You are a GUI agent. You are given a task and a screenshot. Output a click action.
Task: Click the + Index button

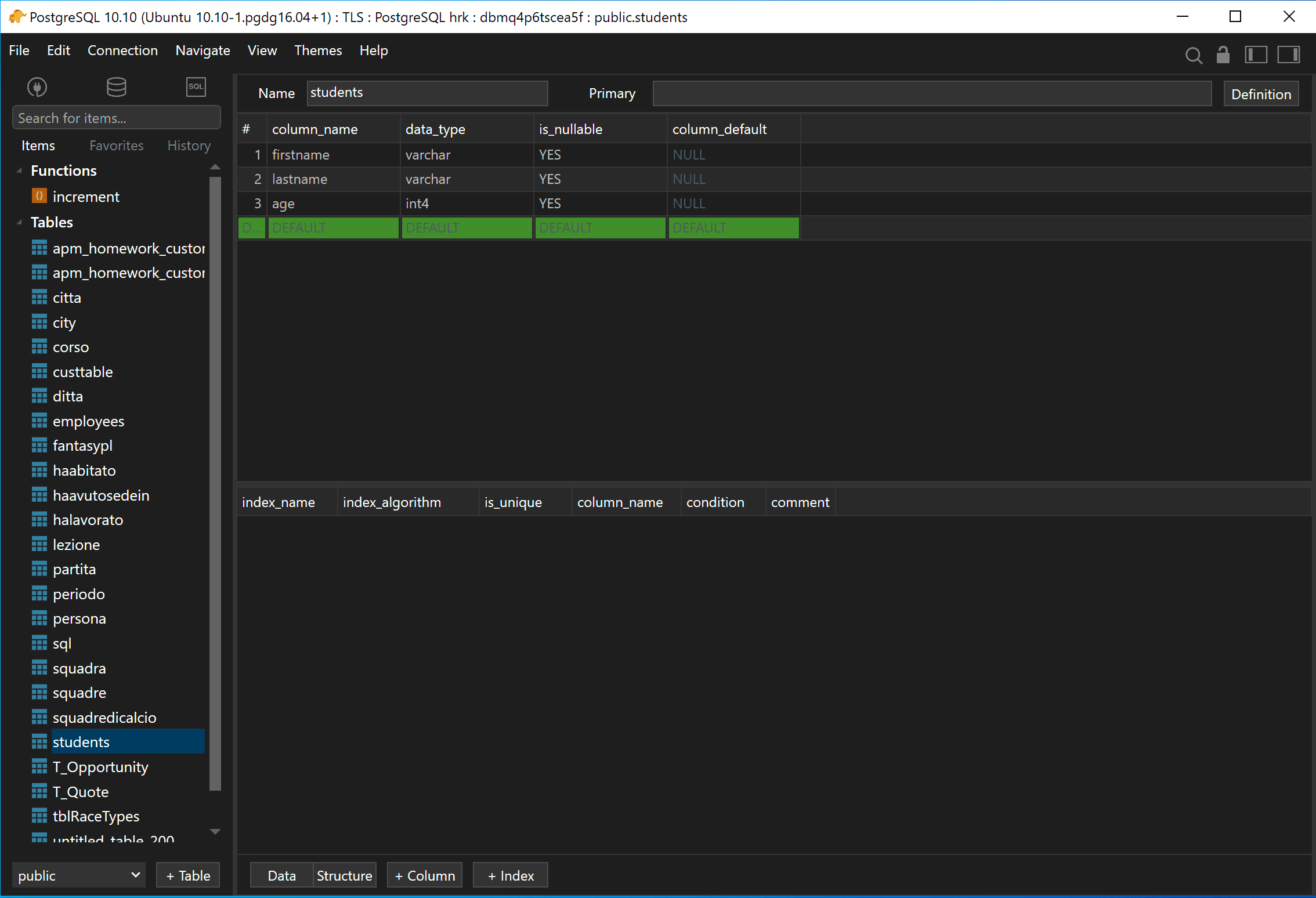point(510,875)
